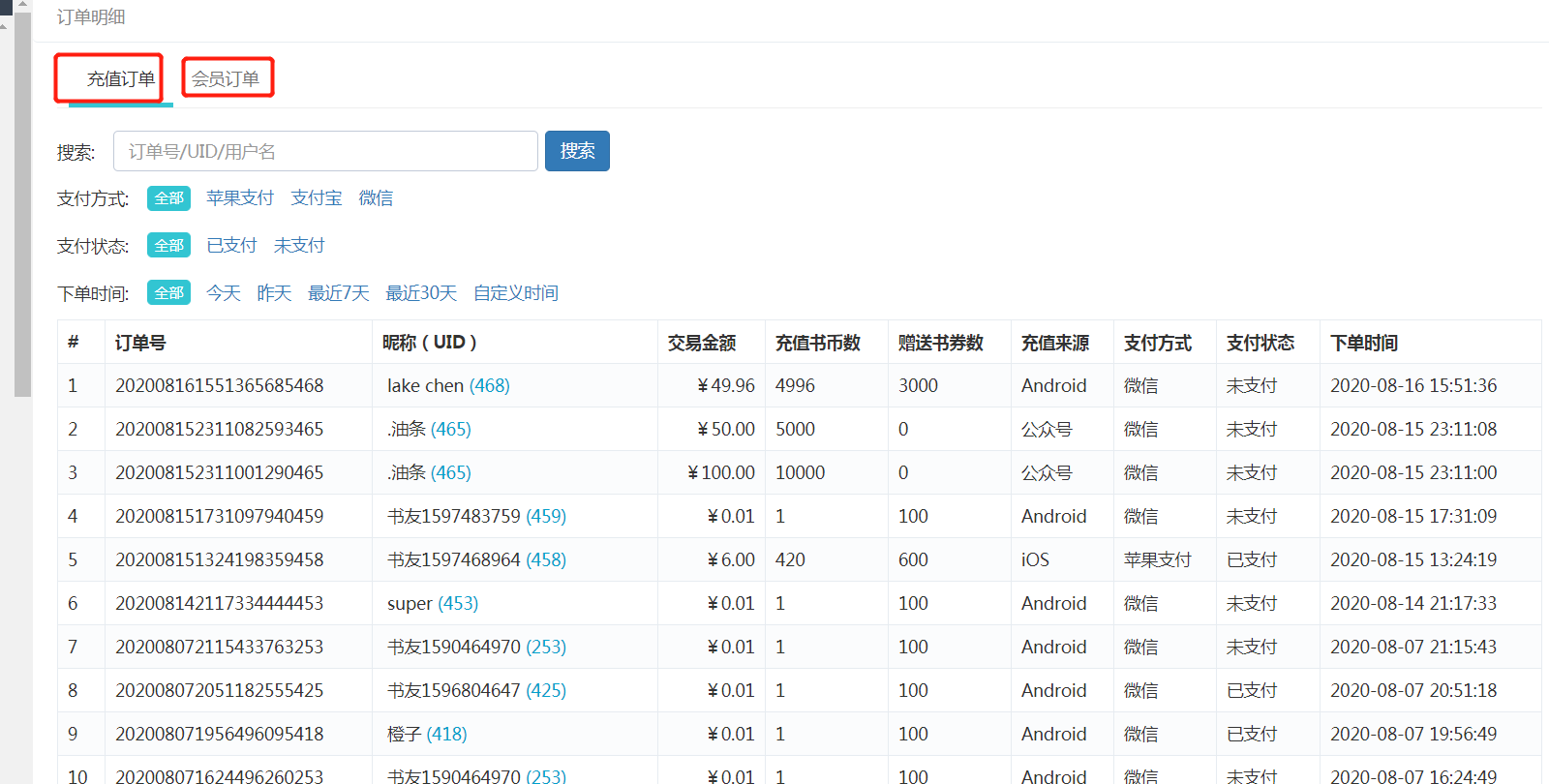
Task: Open the 会员订单 tab
Action: pyautogui.click(x=226, y=79)
